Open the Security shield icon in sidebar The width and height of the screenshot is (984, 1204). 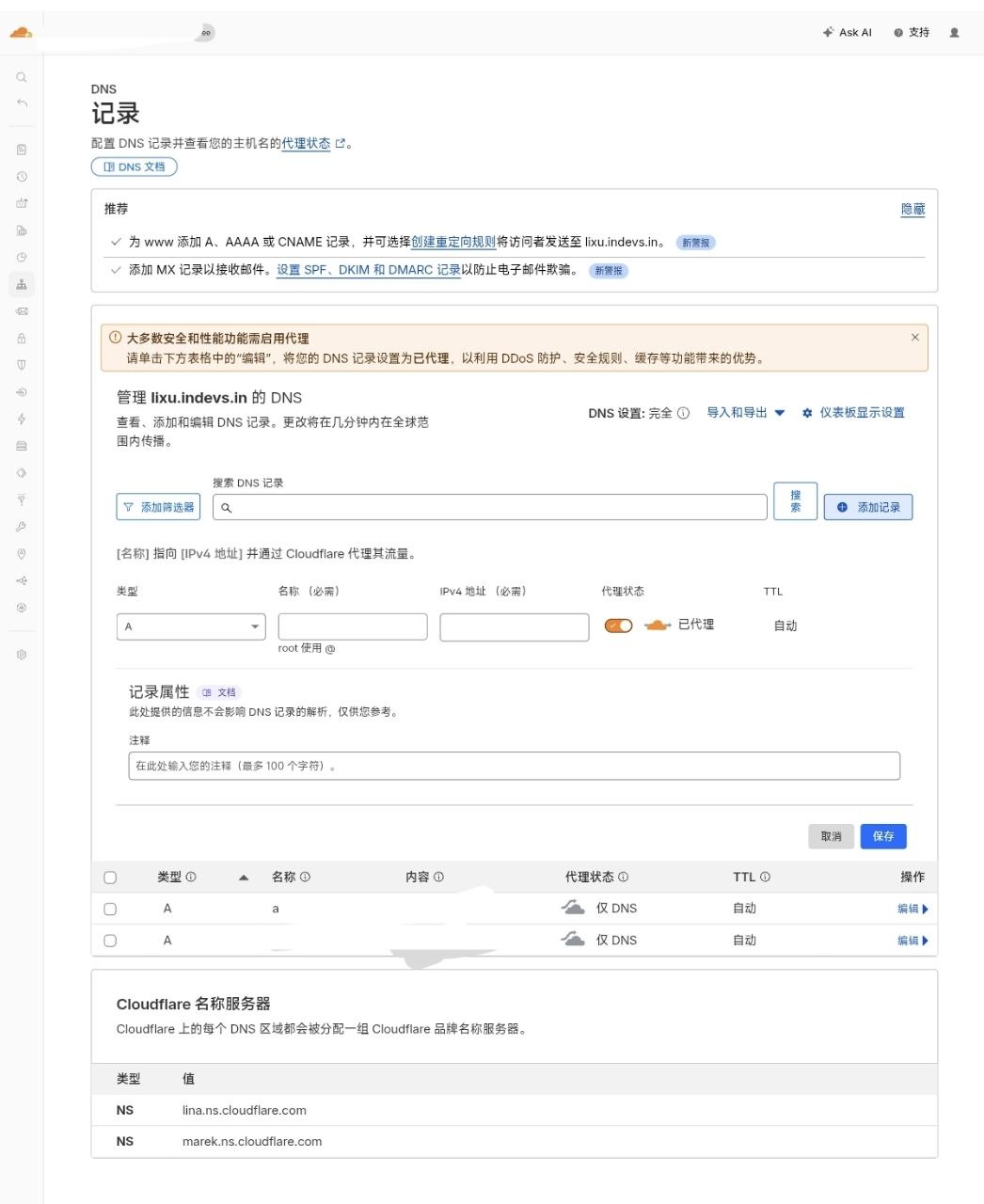pos(22,365)
